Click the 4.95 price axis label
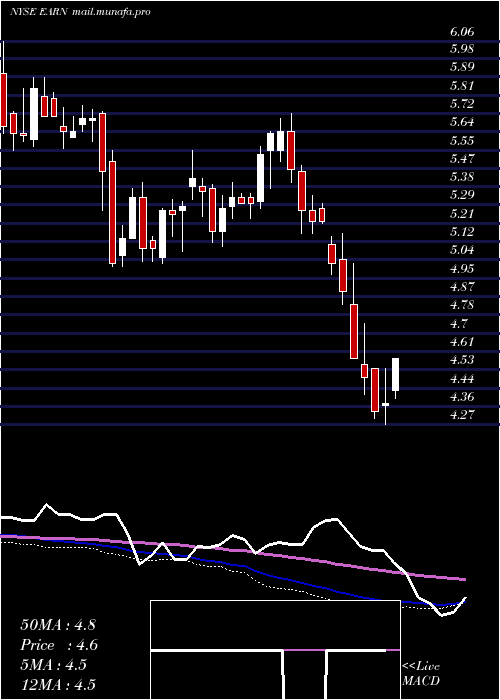This screenshot has width=500, height=700. [x=462, y=268]
